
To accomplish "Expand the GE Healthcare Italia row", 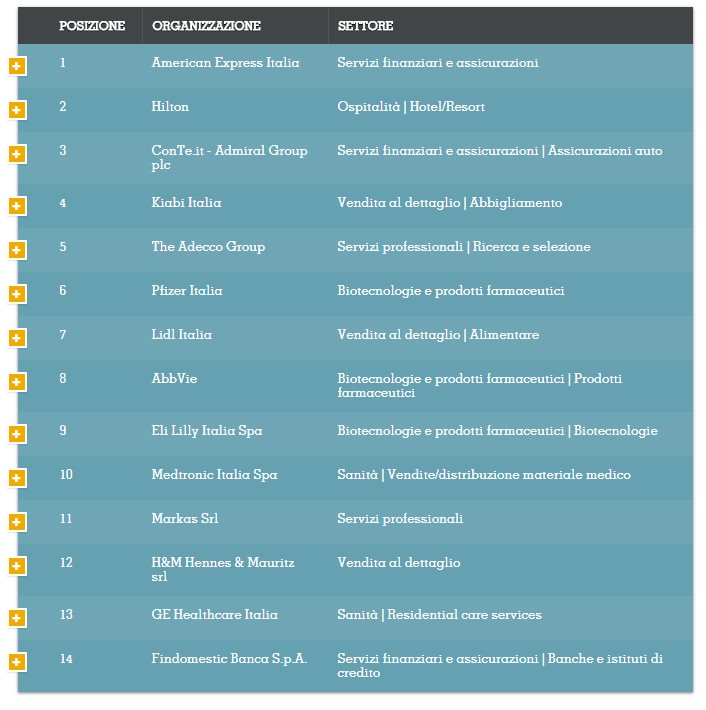I will click(17, 618).
